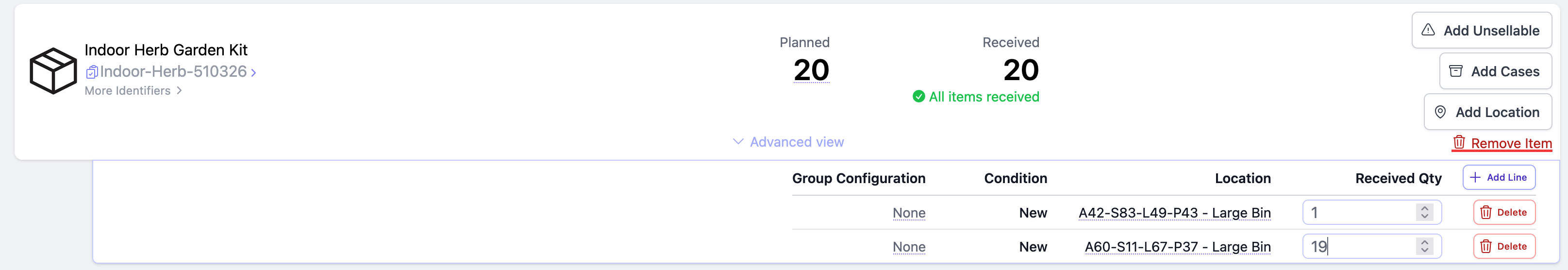Click the Received Qty field showing 1
Image resolution: width=1568 pixels, height=270 pixels.
coord(1357,212)
